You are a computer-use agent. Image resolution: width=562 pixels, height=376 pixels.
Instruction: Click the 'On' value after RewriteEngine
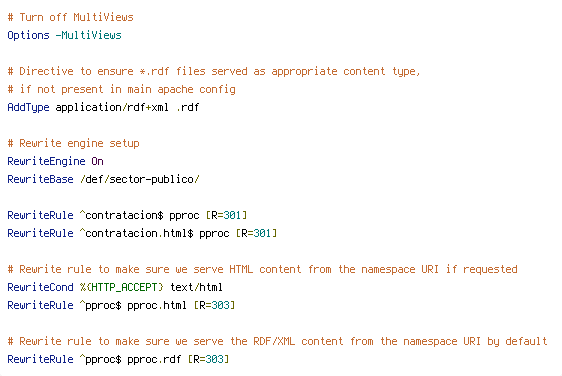(97, 161)
